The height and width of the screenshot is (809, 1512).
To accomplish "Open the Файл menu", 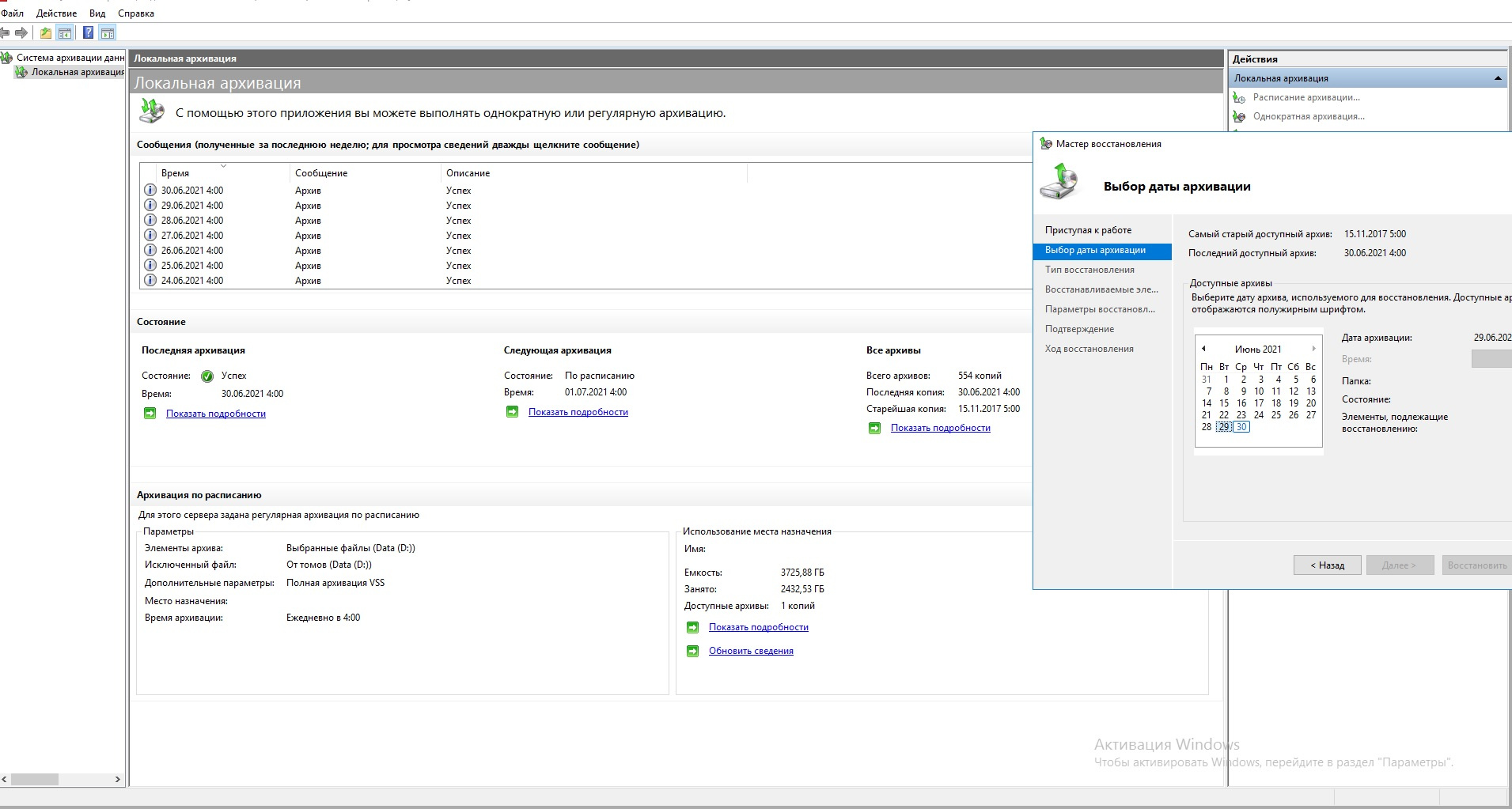I will coord(13,13).
